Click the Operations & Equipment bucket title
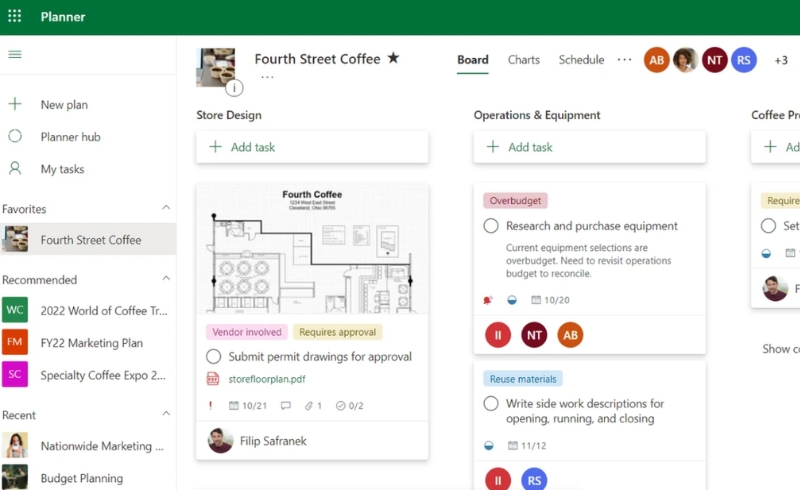800x490 pixels. coord(537,115)
